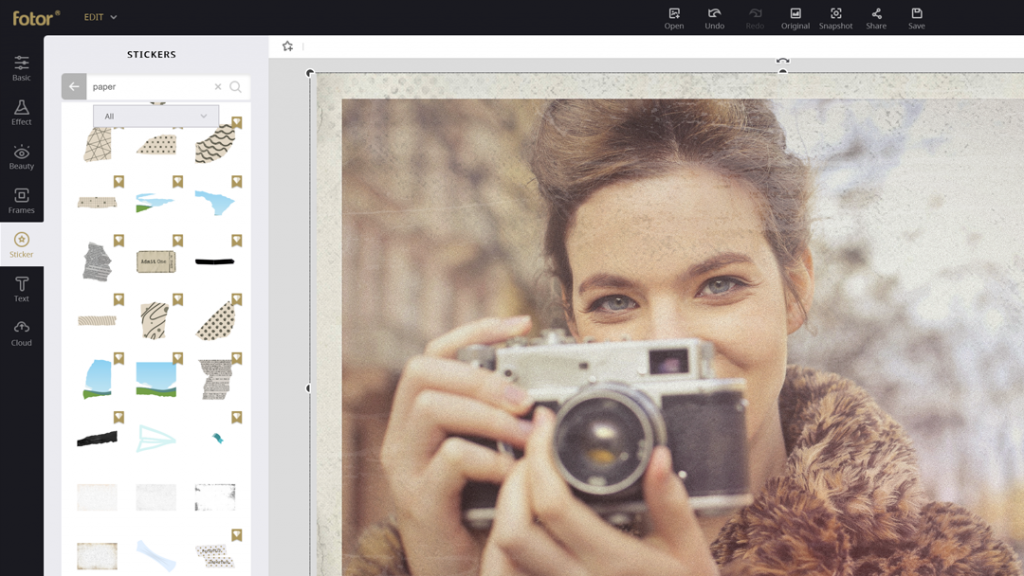The width and height of the screenshot is (1024, 576).
Task: Add the cream polka dot tape strip sticker
Action: (97, 202)
